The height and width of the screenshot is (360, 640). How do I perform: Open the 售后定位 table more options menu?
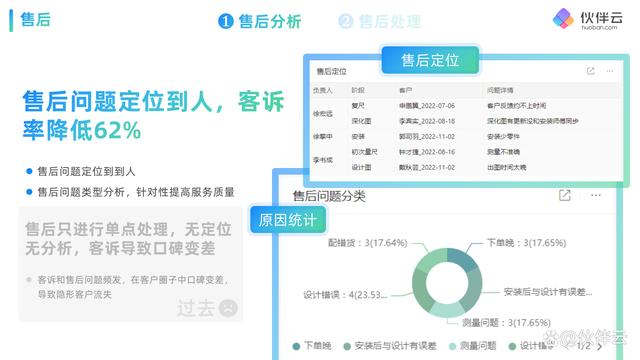tap(610, 71)
